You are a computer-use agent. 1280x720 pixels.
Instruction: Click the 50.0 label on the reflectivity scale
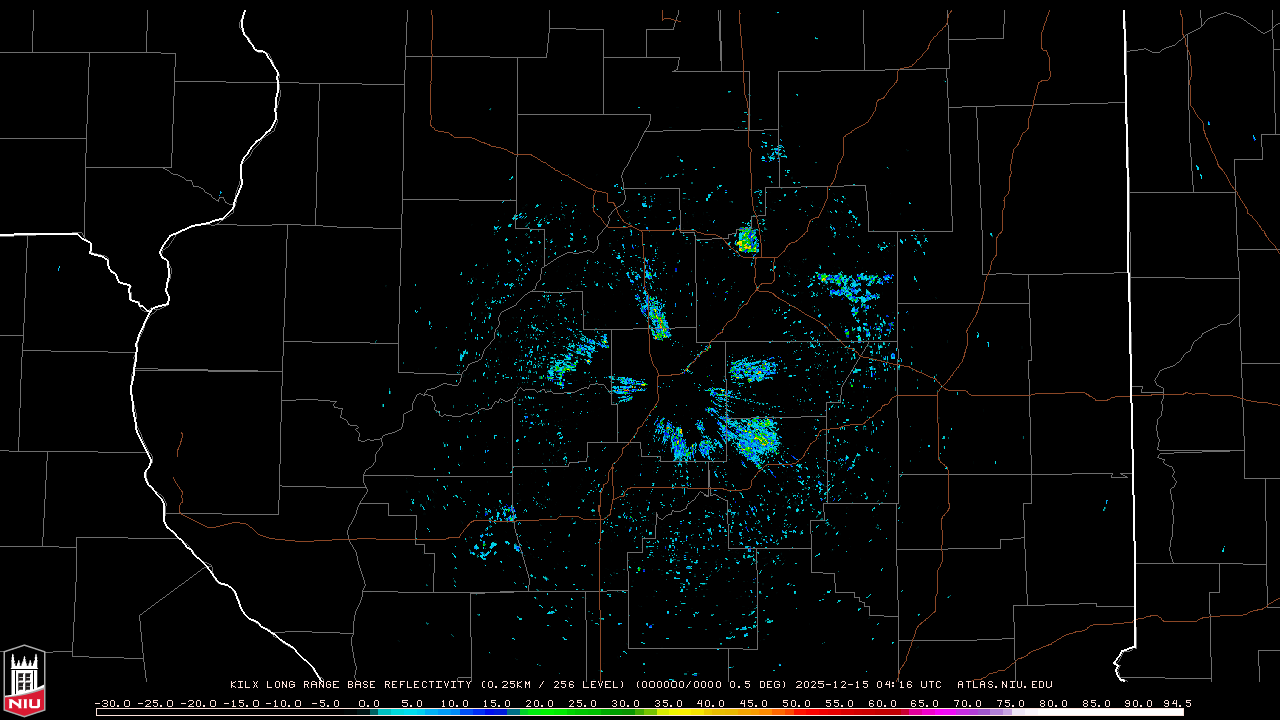796,703
